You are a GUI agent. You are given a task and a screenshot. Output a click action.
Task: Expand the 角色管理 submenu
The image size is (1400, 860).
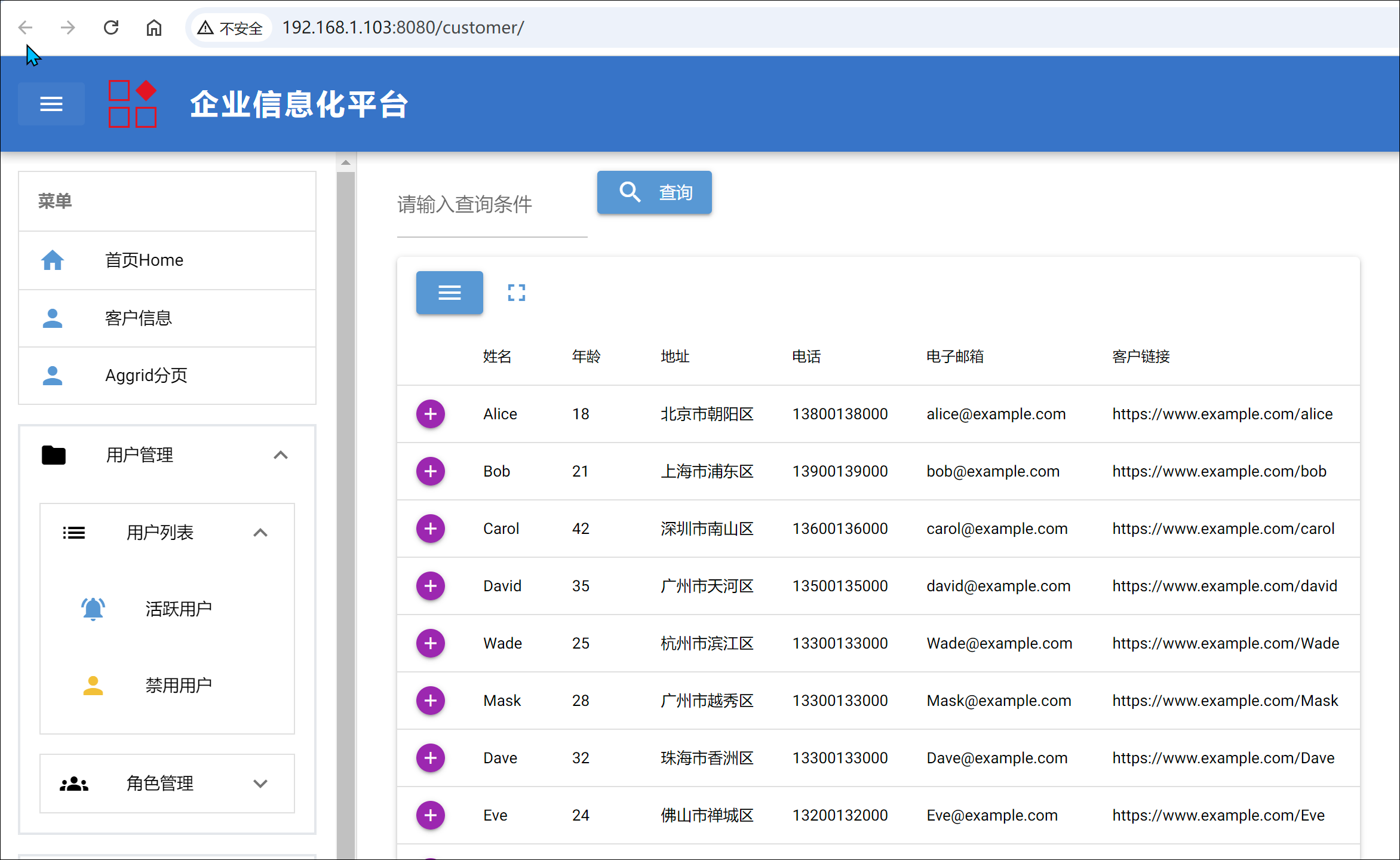[x=260, y=784]
